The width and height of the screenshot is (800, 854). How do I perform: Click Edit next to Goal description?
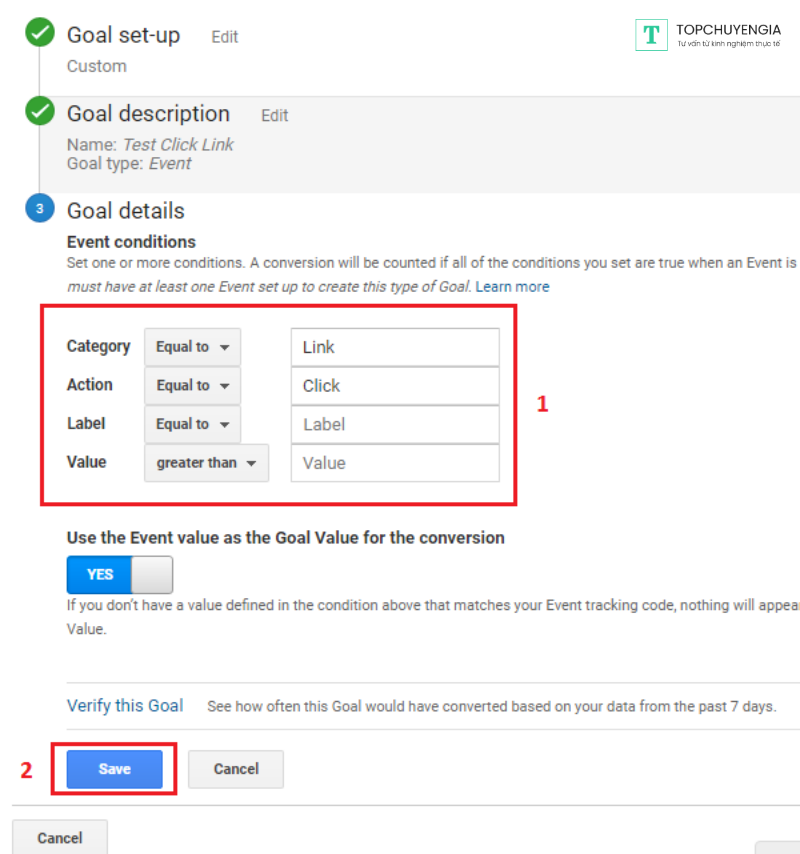tap(275, 115)
